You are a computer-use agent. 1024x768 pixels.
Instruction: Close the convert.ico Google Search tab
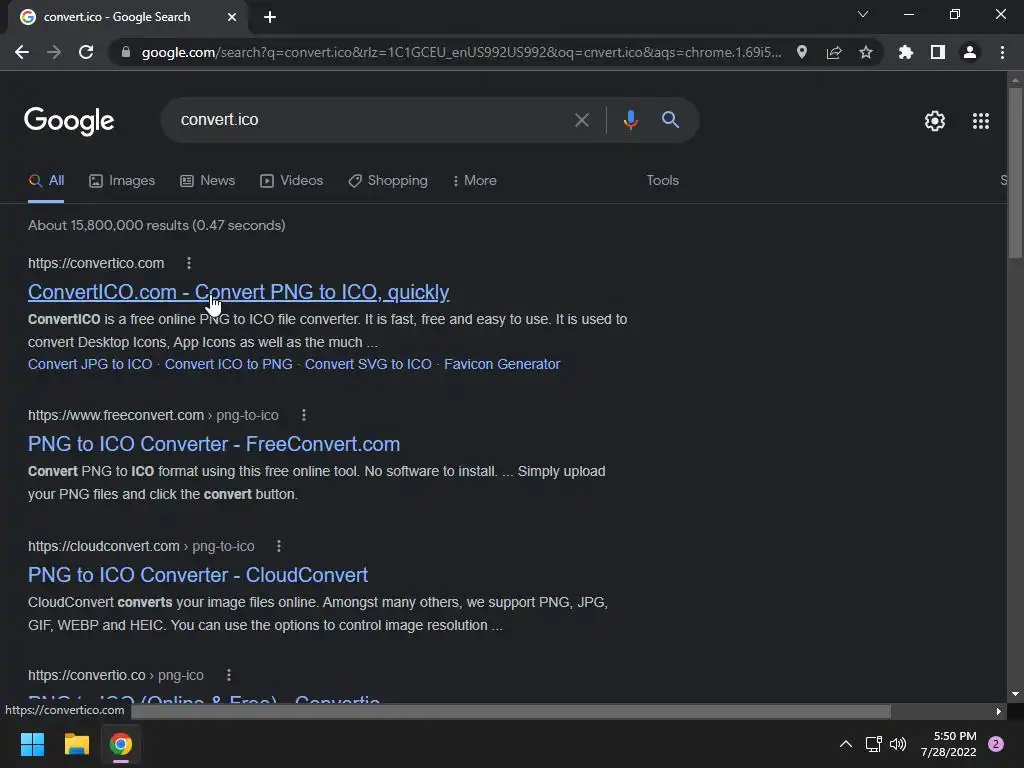(x=232, y=17)
